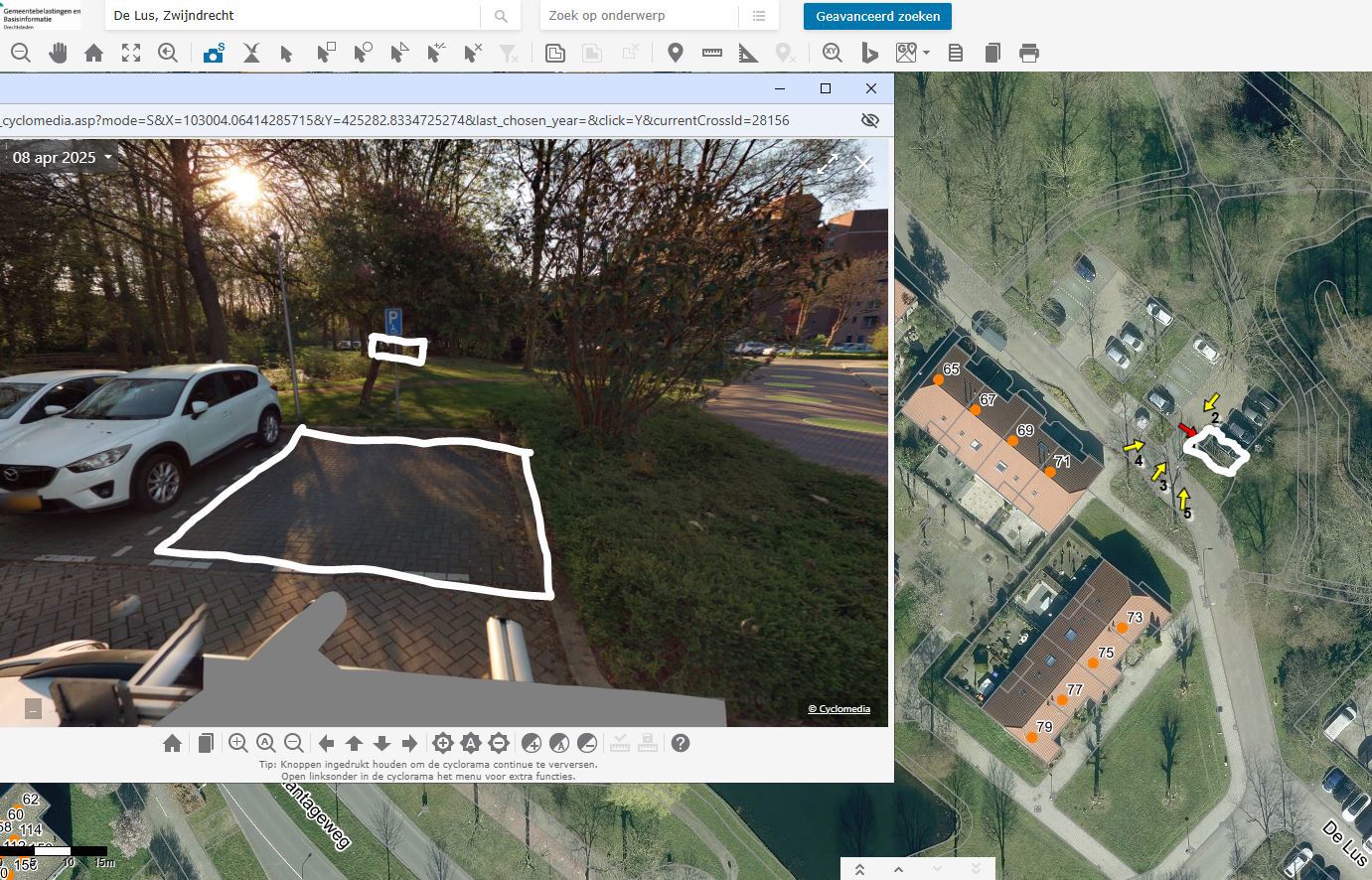The width and height of the screenshot is (1372, 880).
Task: Open the XY coordinate search tool
Action: pyautogui.click(x=832, y=54)
